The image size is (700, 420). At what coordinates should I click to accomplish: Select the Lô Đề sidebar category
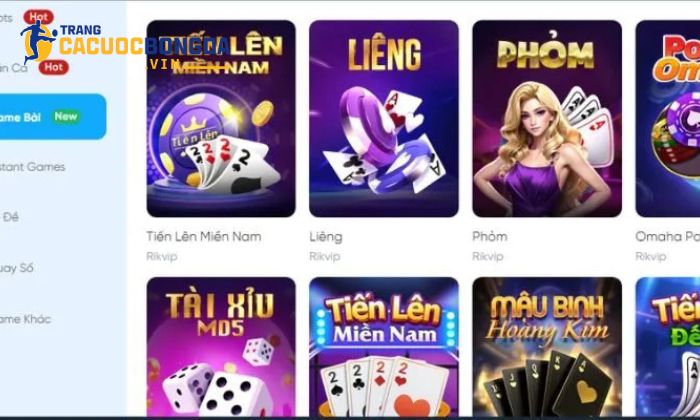pyautogui.click(x=10, y=217)
